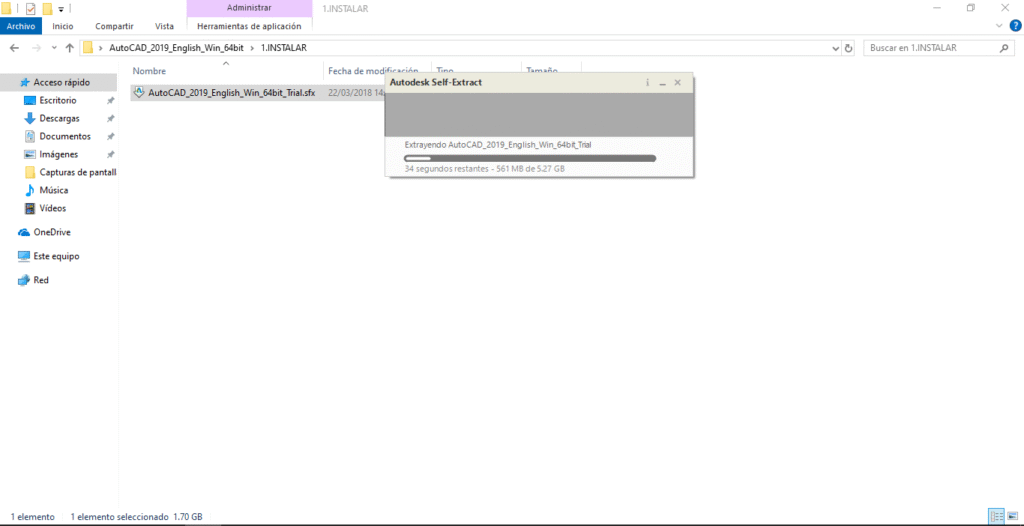Unpin Escritorio using its pin icon
1024x526 pixels.
coord(110,101)
